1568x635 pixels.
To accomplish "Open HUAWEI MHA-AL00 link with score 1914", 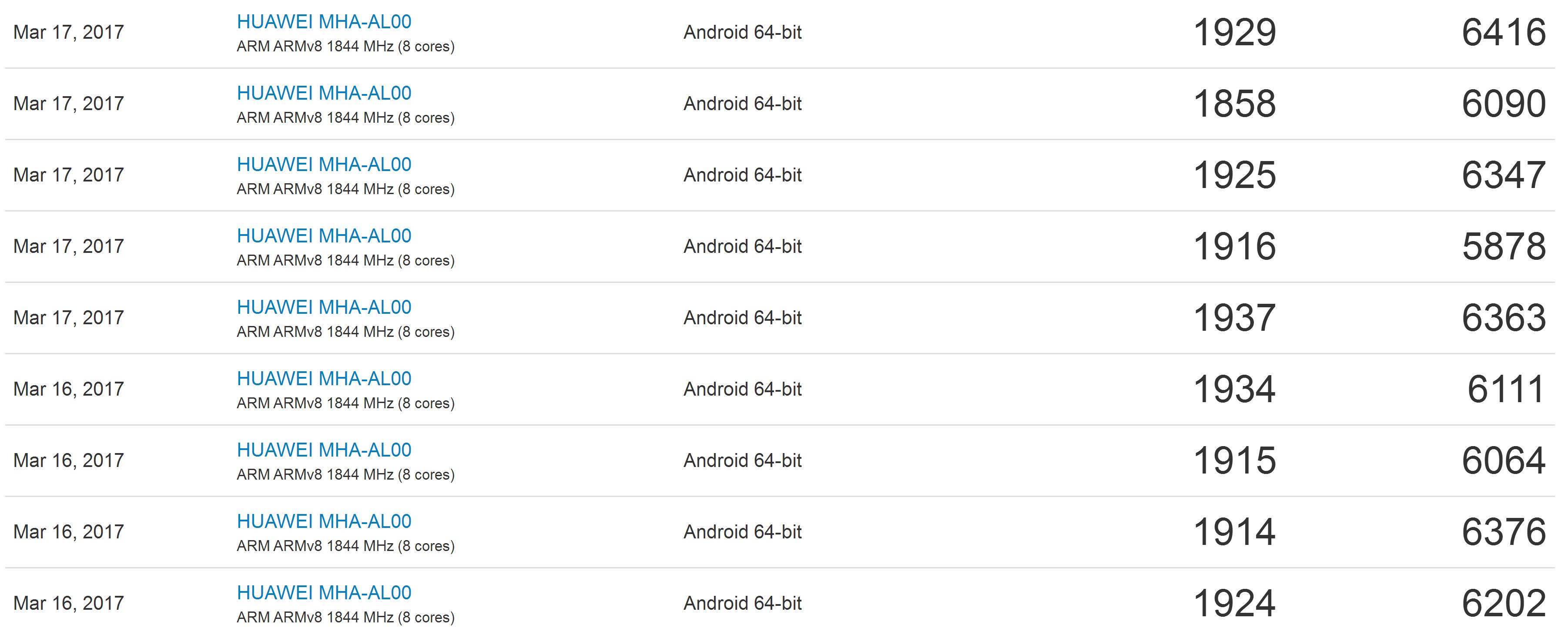I will point(324,521).
